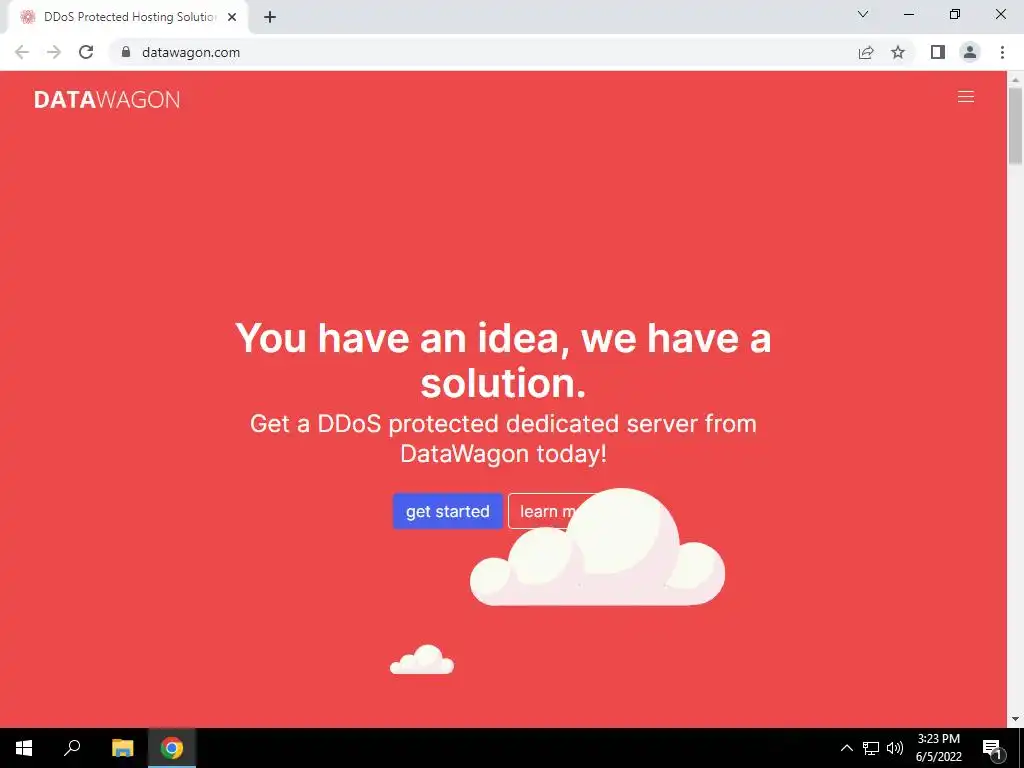Click the page vertical scrollbar thumb

click(1015, 125)
